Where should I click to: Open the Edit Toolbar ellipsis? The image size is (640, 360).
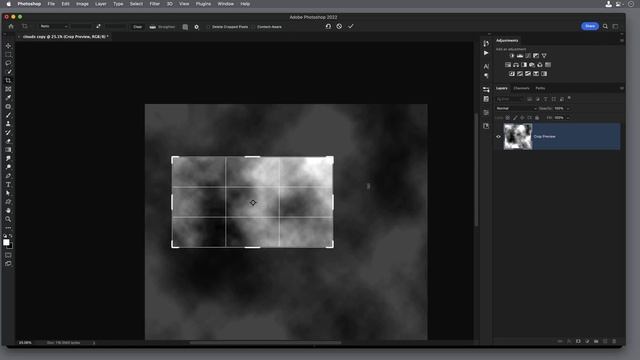[x=8, y=228]
